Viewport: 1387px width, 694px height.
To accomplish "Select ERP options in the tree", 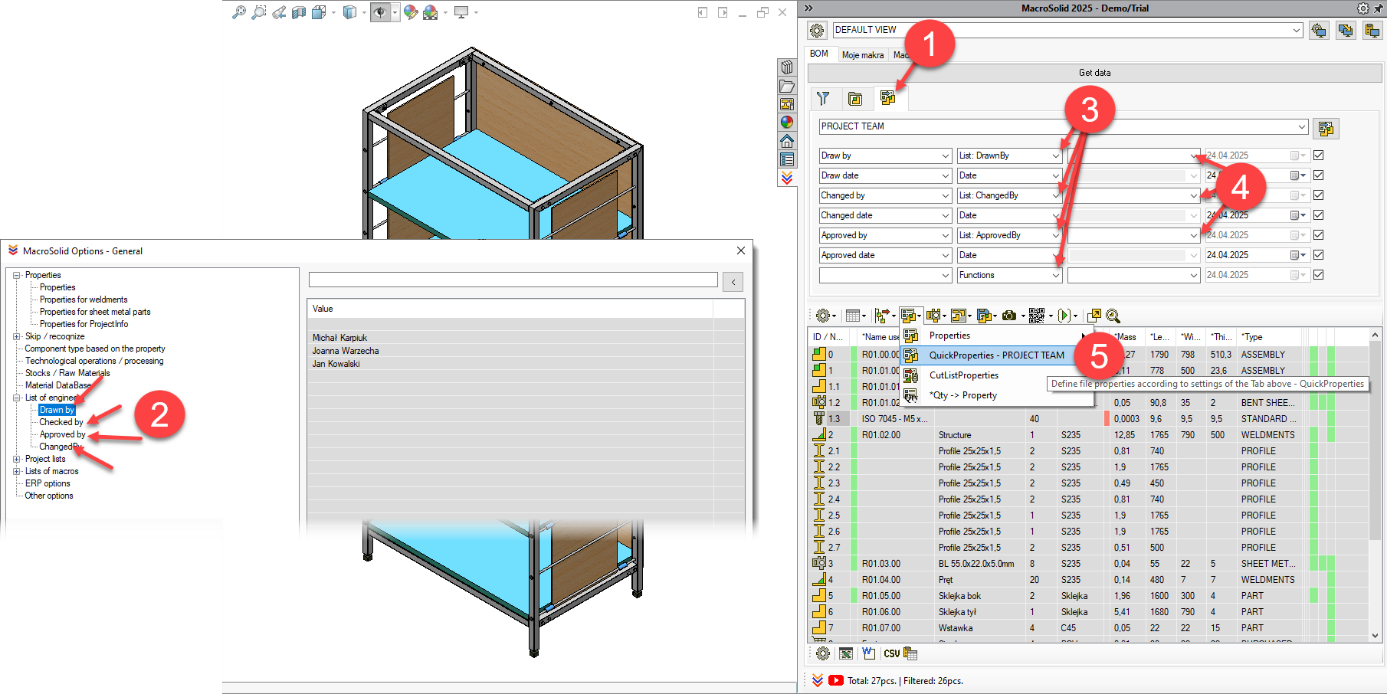I will click(48, 483).
